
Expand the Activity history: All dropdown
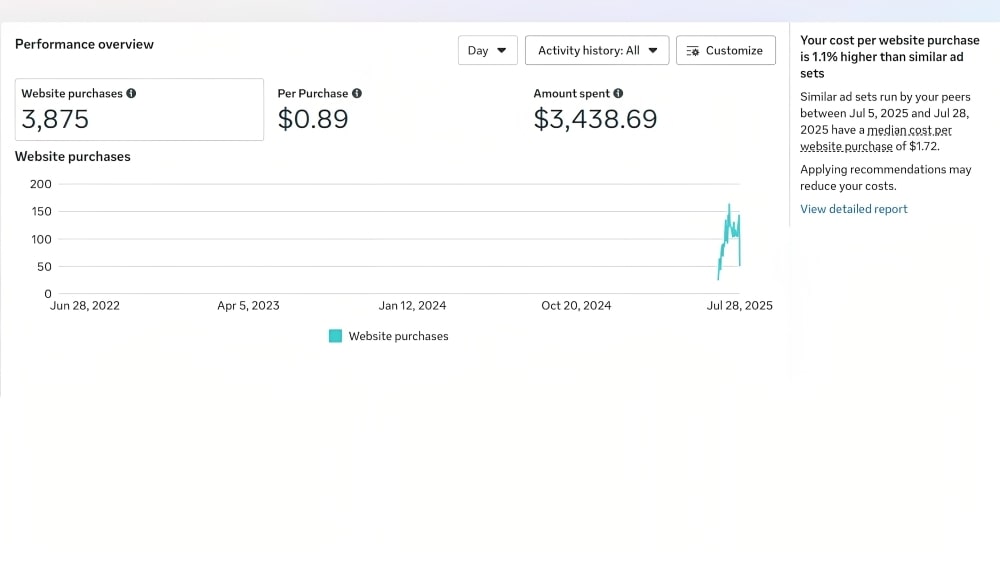tap(597, 51)
